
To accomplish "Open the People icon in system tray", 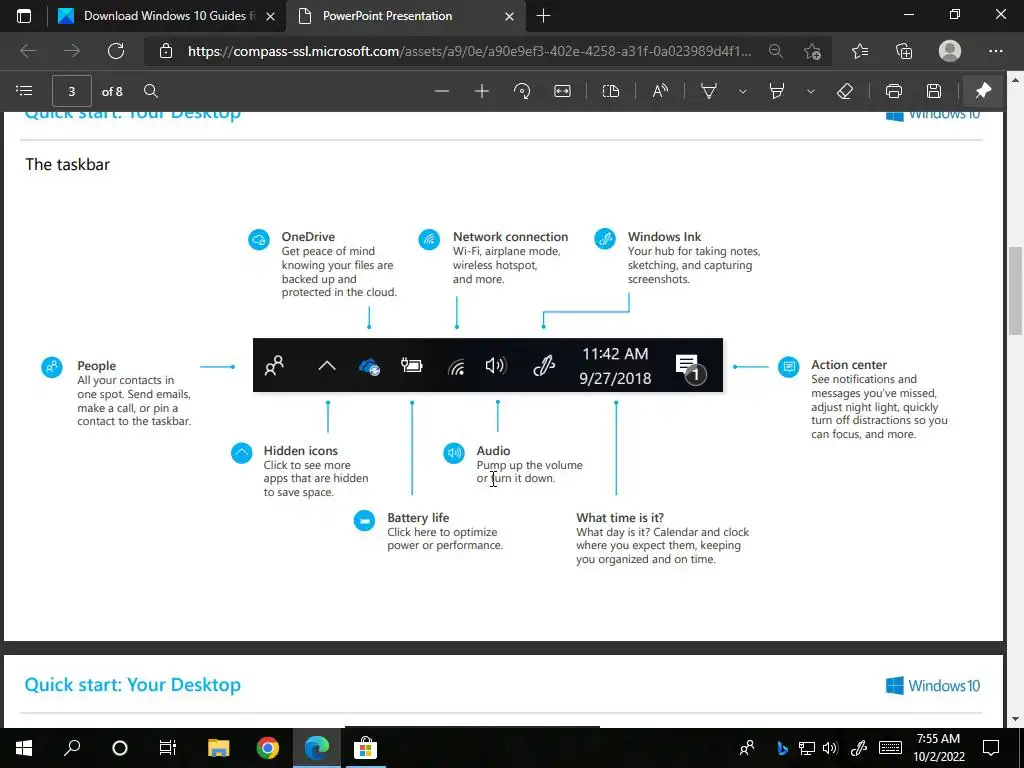I will tap(747, 748).
